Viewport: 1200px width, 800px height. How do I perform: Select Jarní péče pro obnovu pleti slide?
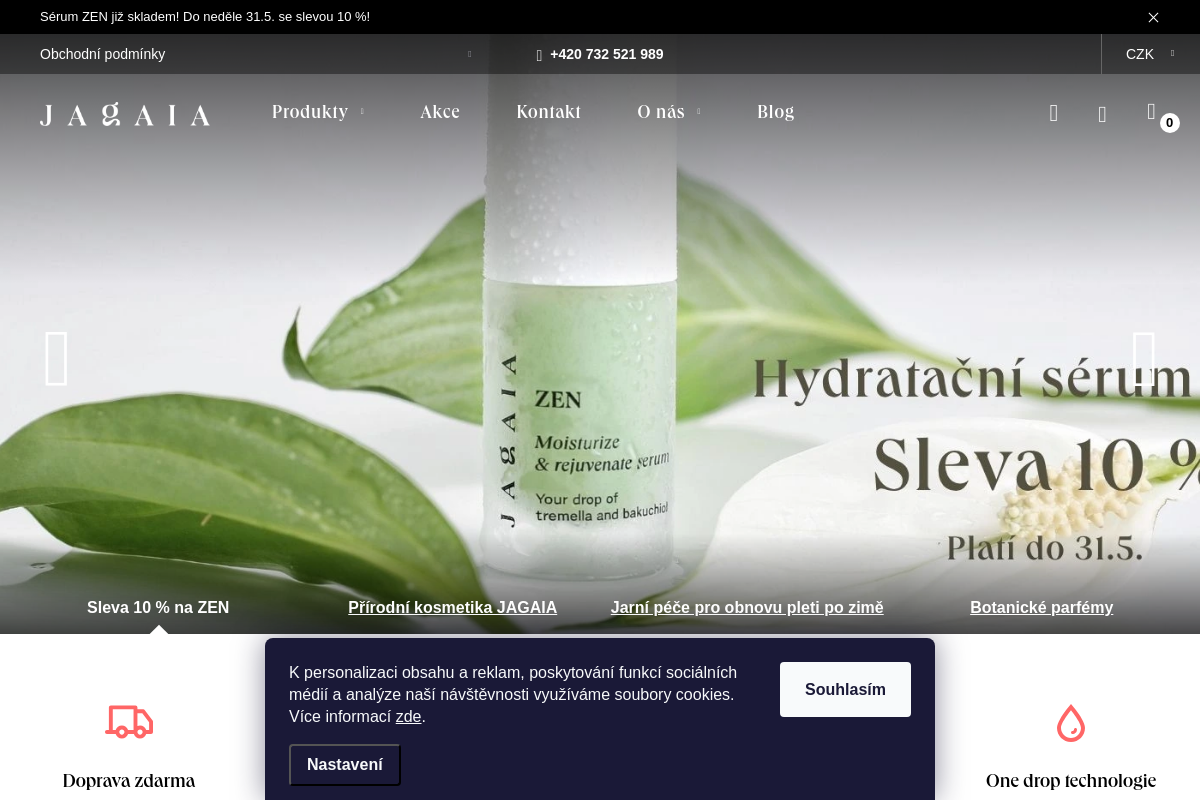(747, 607)
